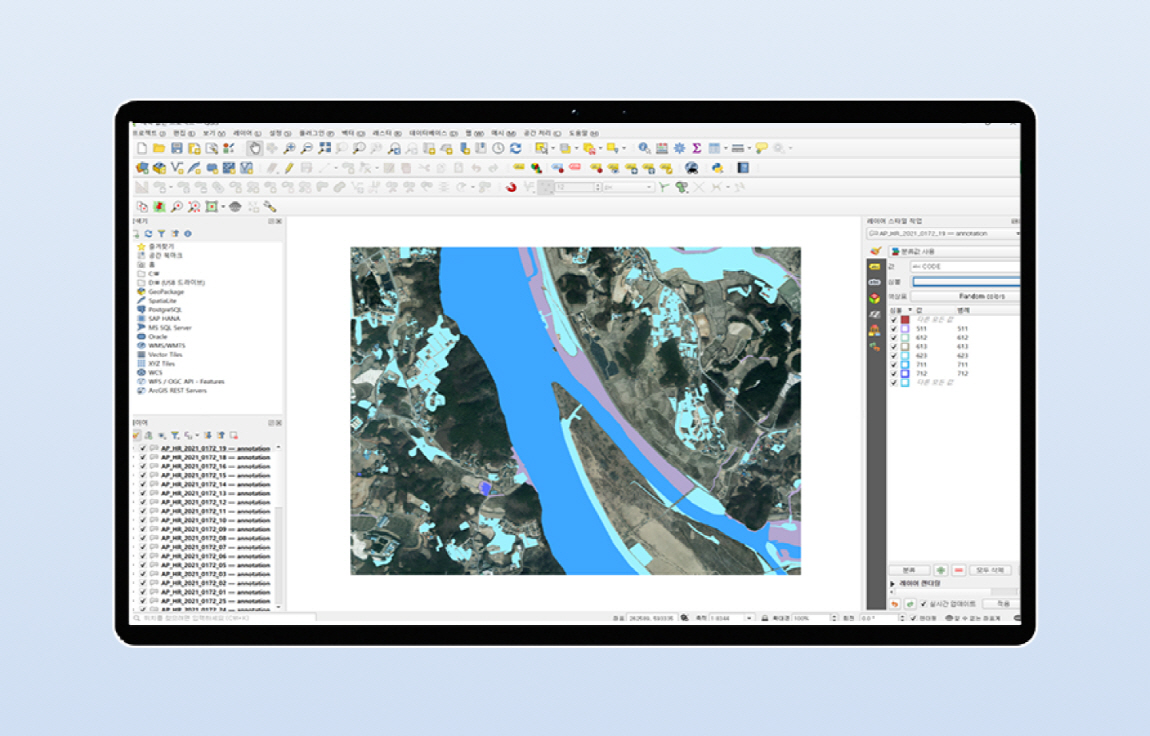Image resolution: width=1150 pixels, height=736 pixels.
Task: Select the Pan Map hand tool
Action: tap(254, 148)
